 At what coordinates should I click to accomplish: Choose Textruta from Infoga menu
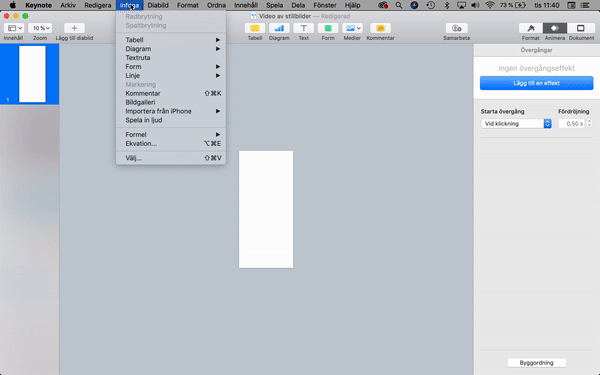pos(171,58)
